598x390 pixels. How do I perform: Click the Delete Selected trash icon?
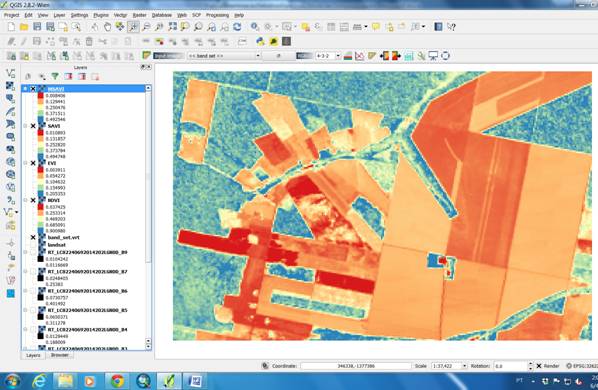(x=89, y=41)
